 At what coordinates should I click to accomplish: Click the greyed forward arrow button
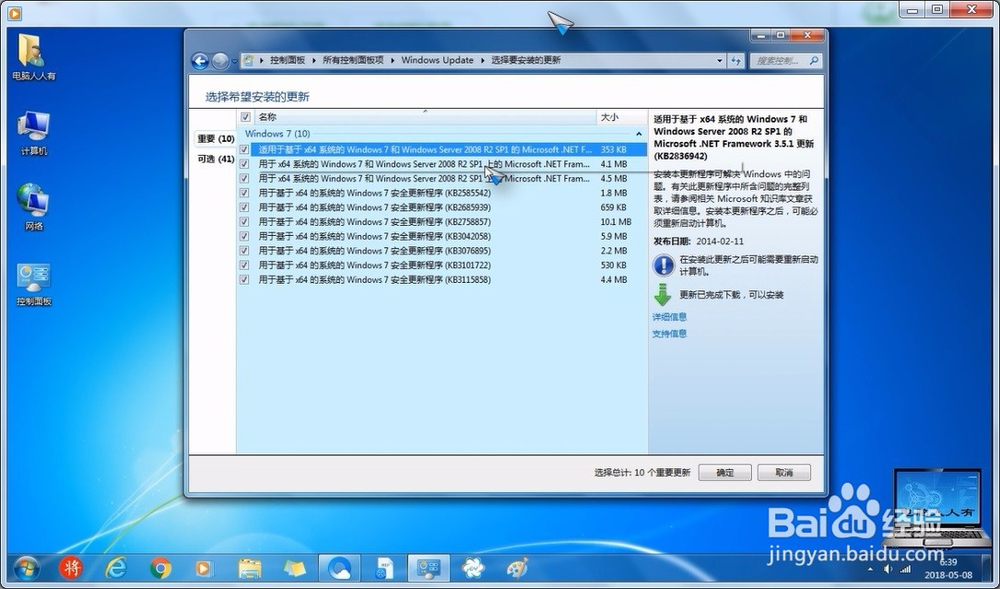[220, 61]
